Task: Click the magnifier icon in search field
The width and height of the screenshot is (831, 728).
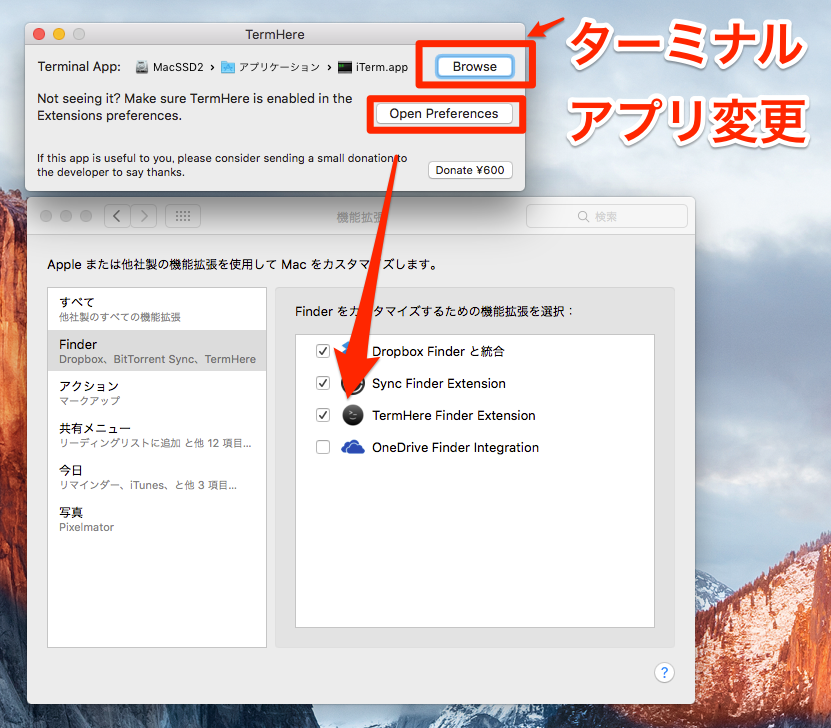Action: 583,216
